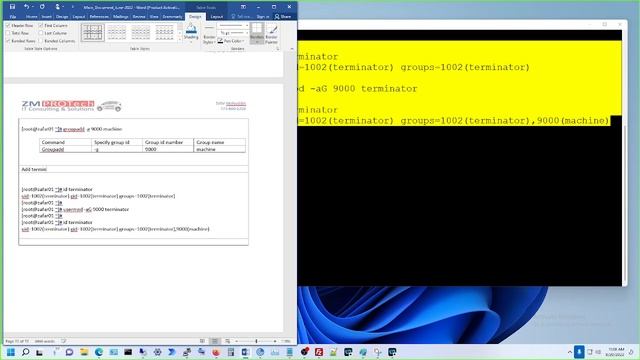Image resolution: width=640 pixels, height=360 pixels.
Task: Undo the last action in Word
Action: (26, 7)
